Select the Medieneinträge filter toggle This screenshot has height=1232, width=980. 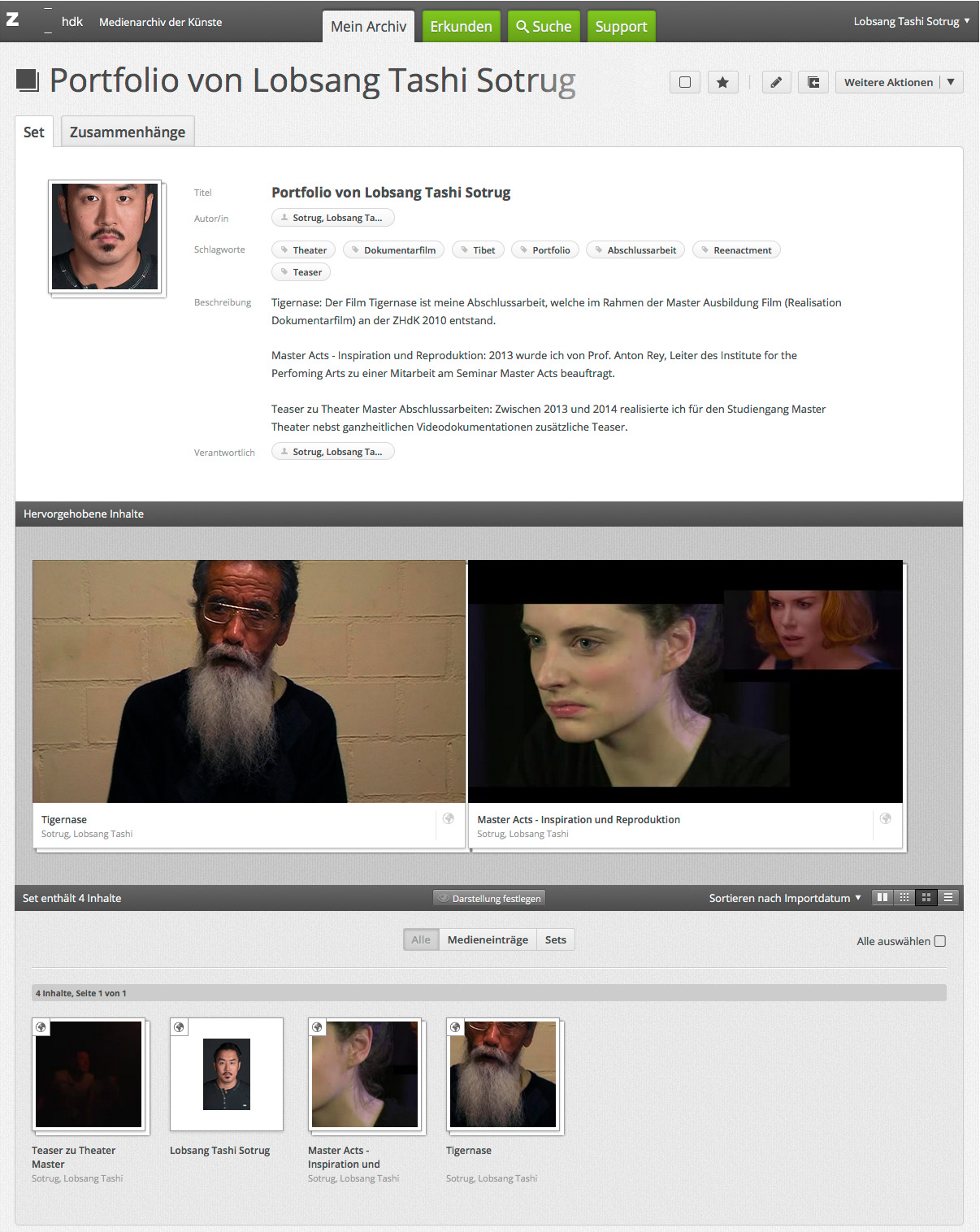coord(488,939)
